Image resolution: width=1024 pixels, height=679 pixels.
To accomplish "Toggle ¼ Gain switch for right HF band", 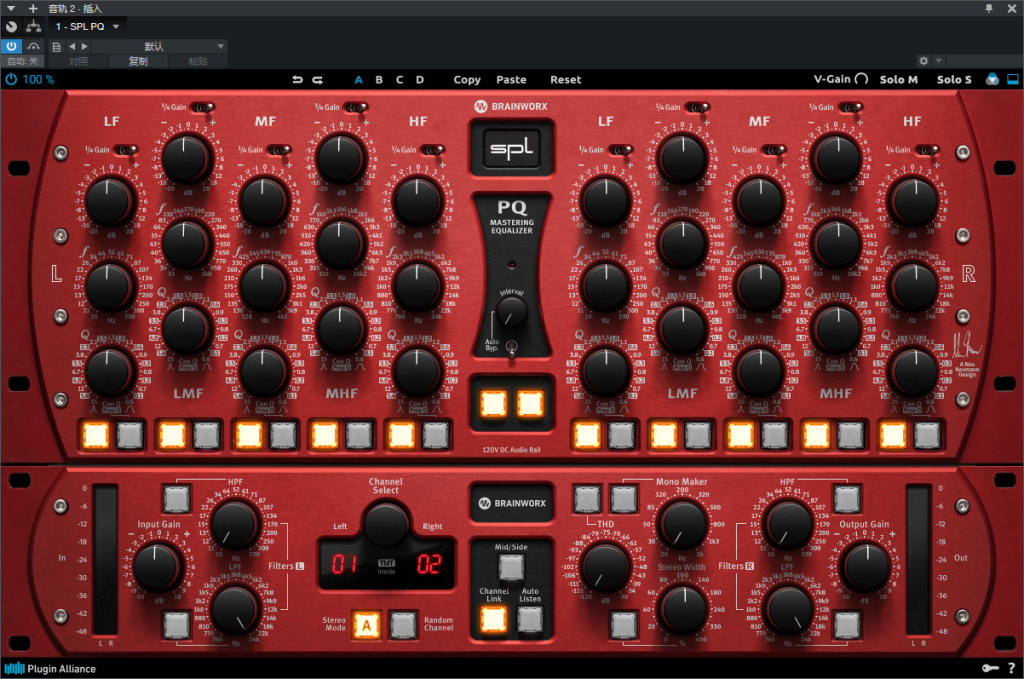I will (x=927, y=150).
